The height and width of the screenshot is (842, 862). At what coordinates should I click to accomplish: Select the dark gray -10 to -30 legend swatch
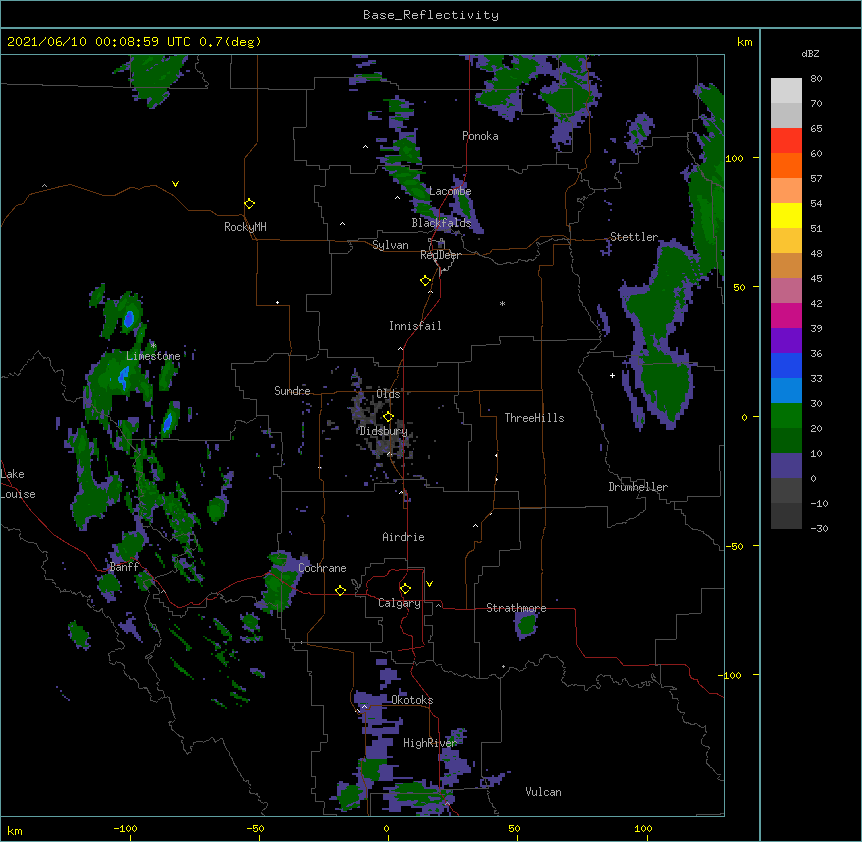click(786, 516)
